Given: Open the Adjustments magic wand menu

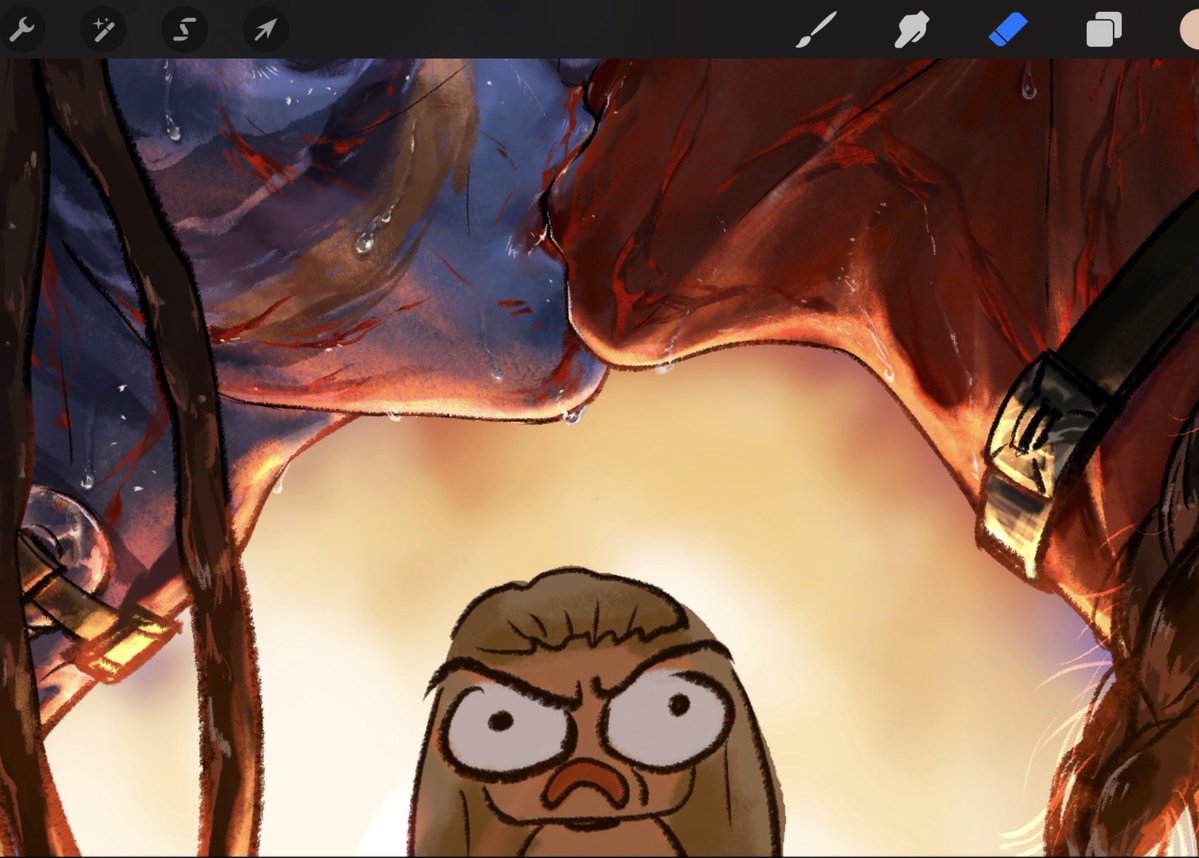Looking at the screenshot, I should (103, 30).
